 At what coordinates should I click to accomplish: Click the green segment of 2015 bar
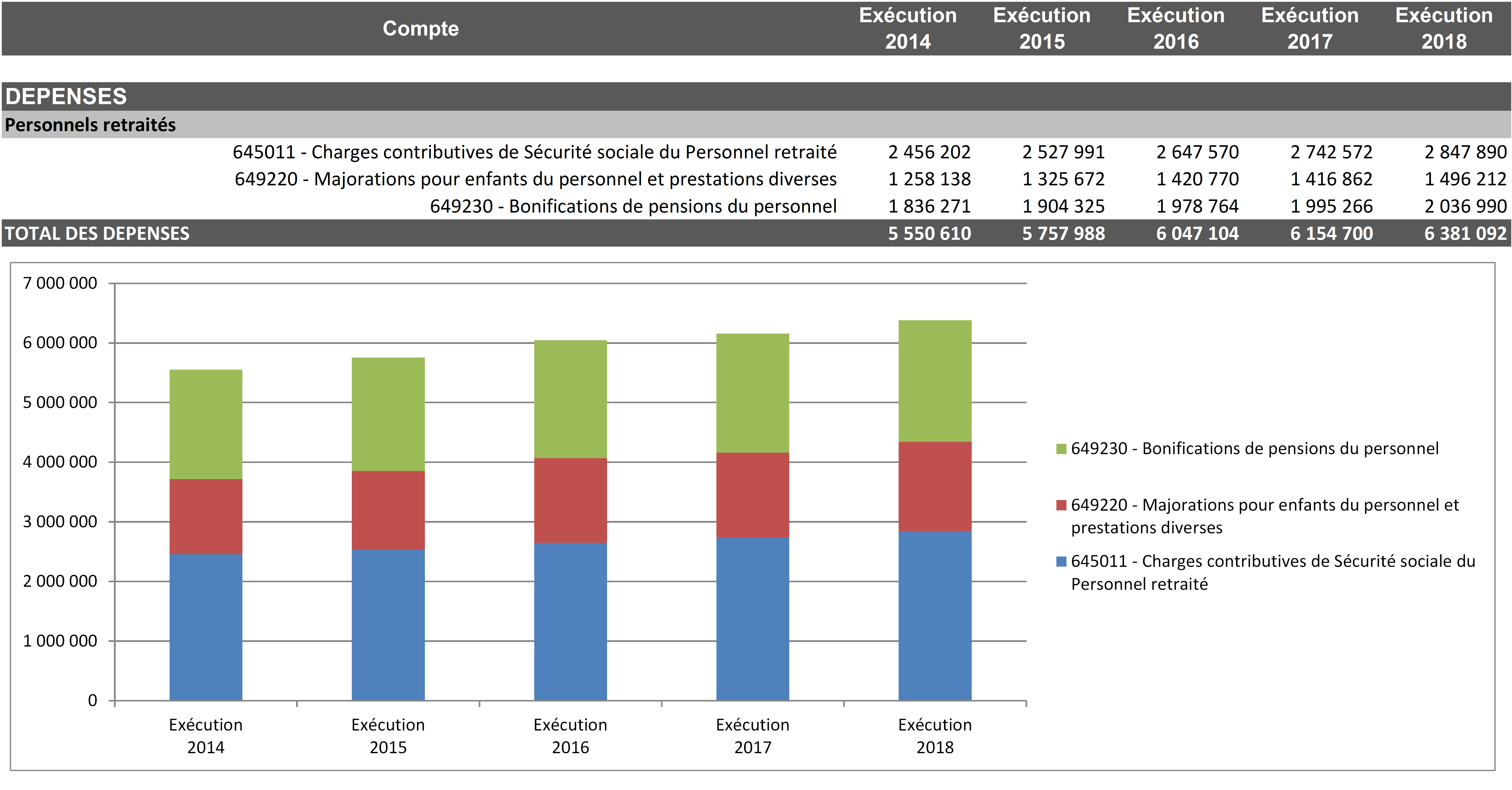tap(388, 414)
